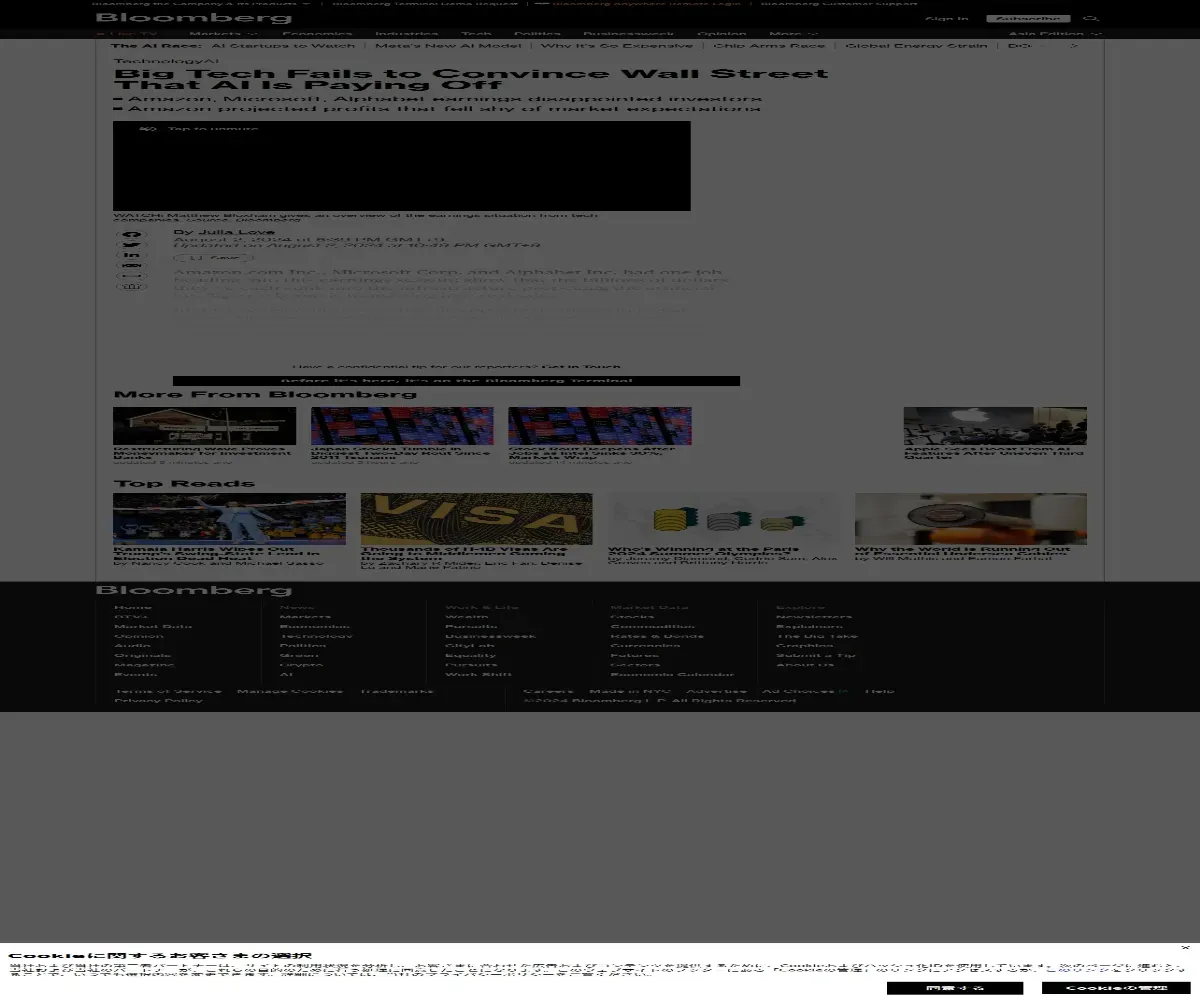The height and width of the screenshot is (1000, 1200).
Task: Share article via LinkedIn icon
Action: coord(132,255)
